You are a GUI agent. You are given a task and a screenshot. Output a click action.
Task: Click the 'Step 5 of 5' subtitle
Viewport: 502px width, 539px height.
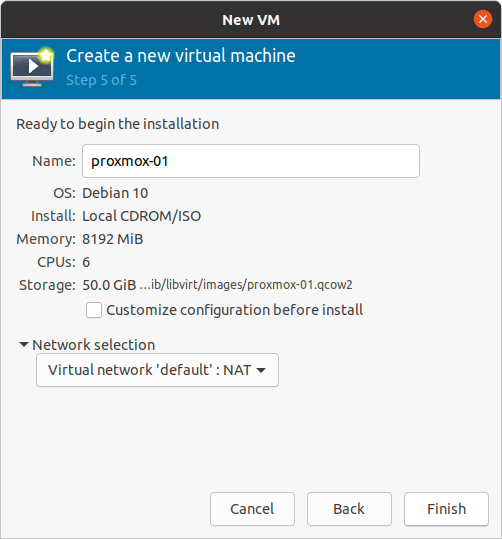pyautogui.click(x=101, y=80)
